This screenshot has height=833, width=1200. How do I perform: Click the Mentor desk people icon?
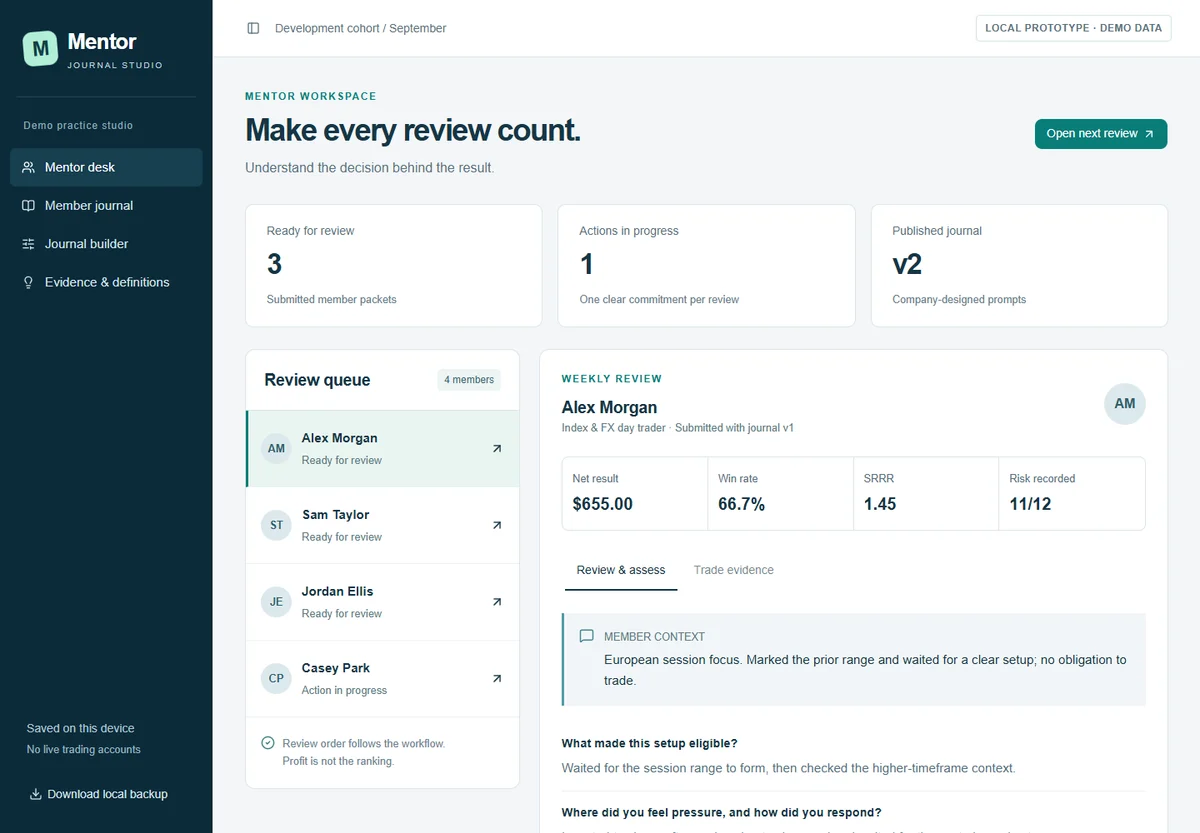pos(28,167)
